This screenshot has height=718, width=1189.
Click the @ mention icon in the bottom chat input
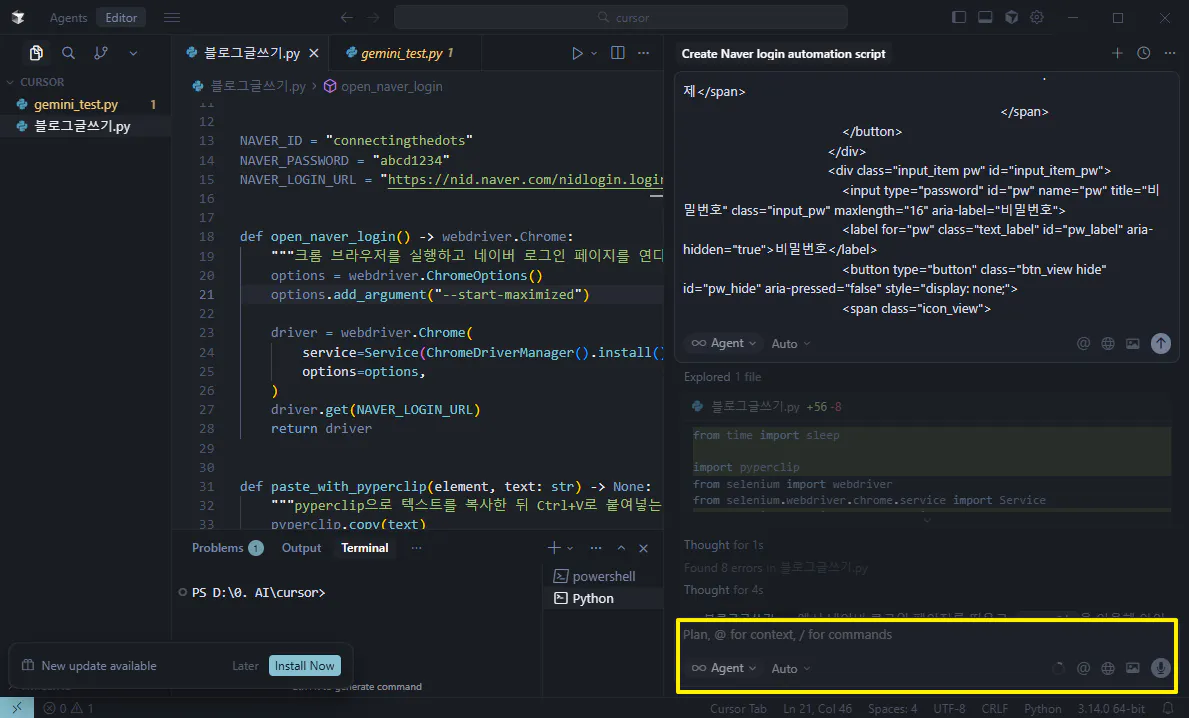coord(1084,668)
